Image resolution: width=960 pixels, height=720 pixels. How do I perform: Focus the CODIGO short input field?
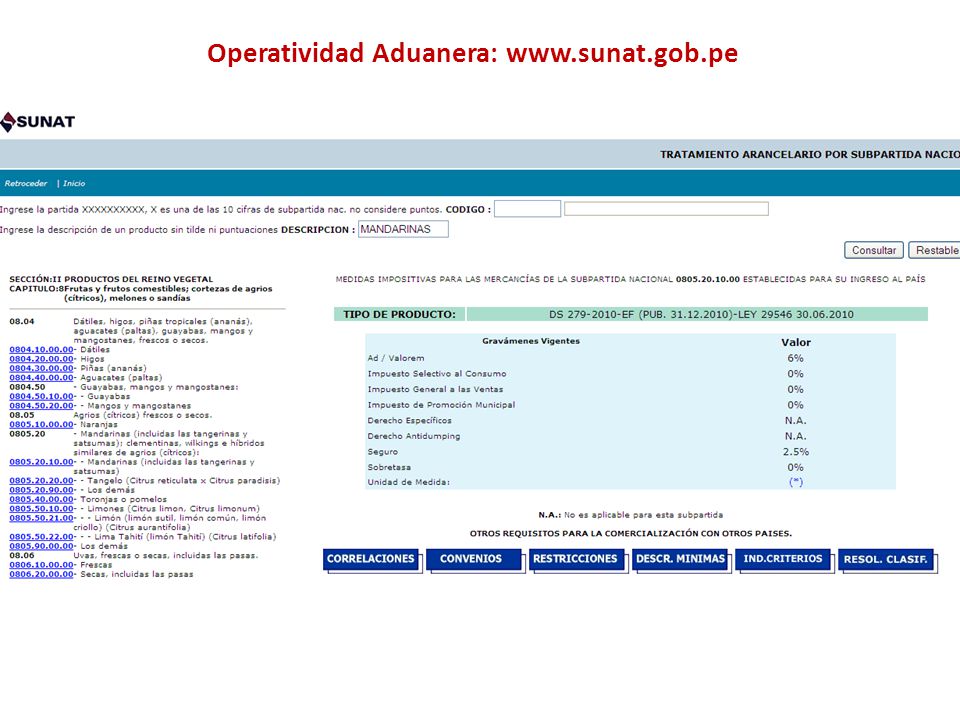click(x=527, y=209)
